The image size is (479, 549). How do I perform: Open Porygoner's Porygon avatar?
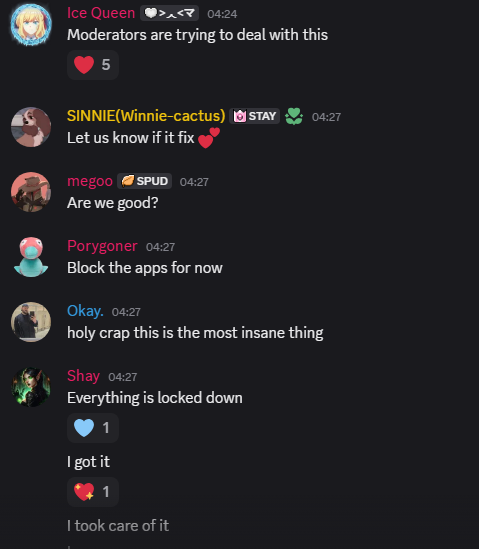(x=31, y=257)
